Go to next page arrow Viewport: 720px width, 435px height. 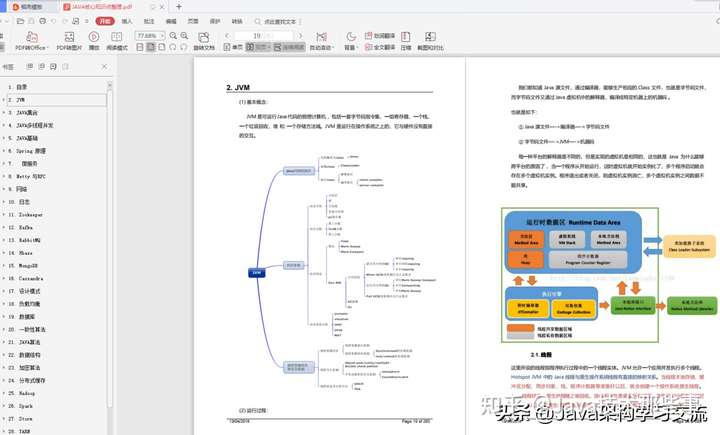coord(300,35)
